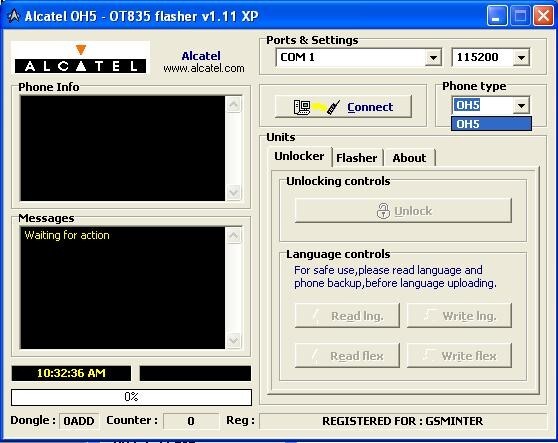Click the padlock icon on Unlock

[x=383, y=211]
